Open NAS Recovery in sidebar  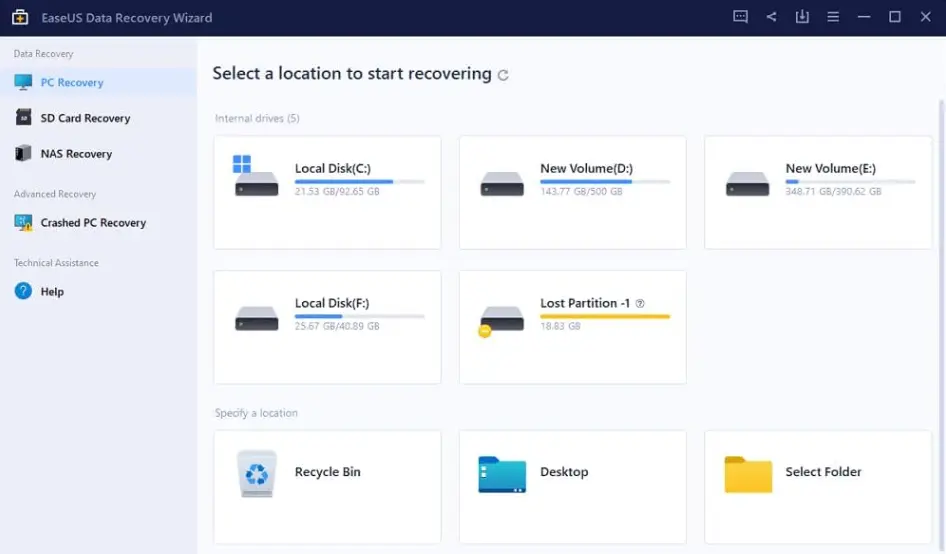(x=98, y=153)
